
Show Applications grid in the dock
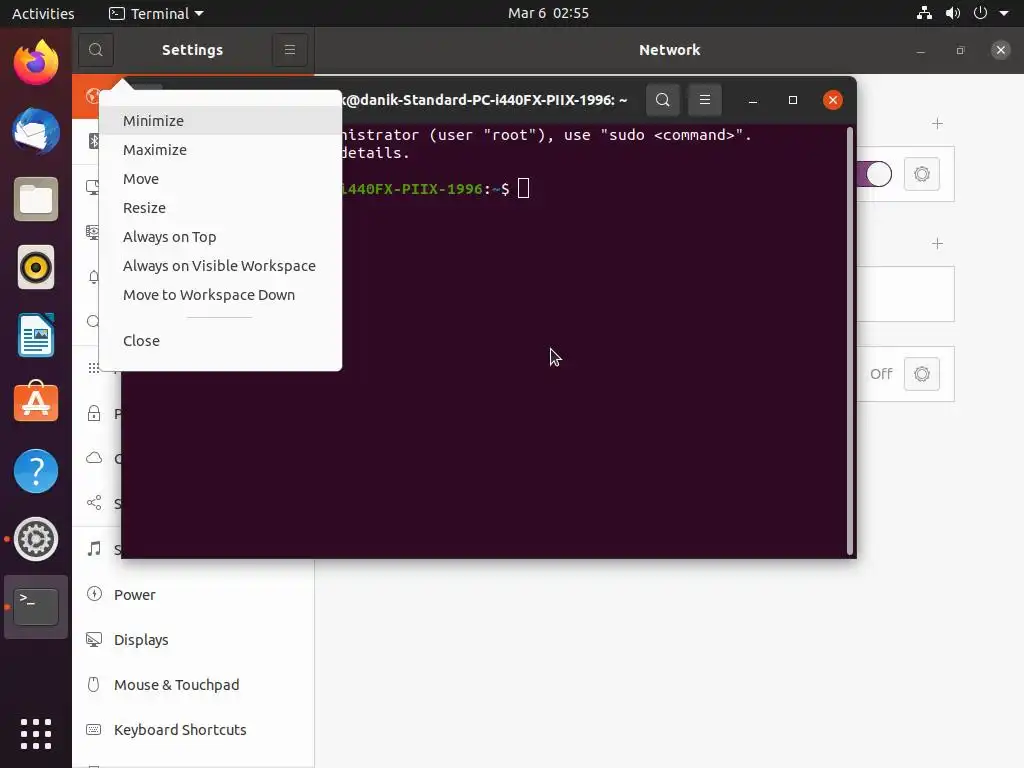pyautogui.click(x=36, y=734)
